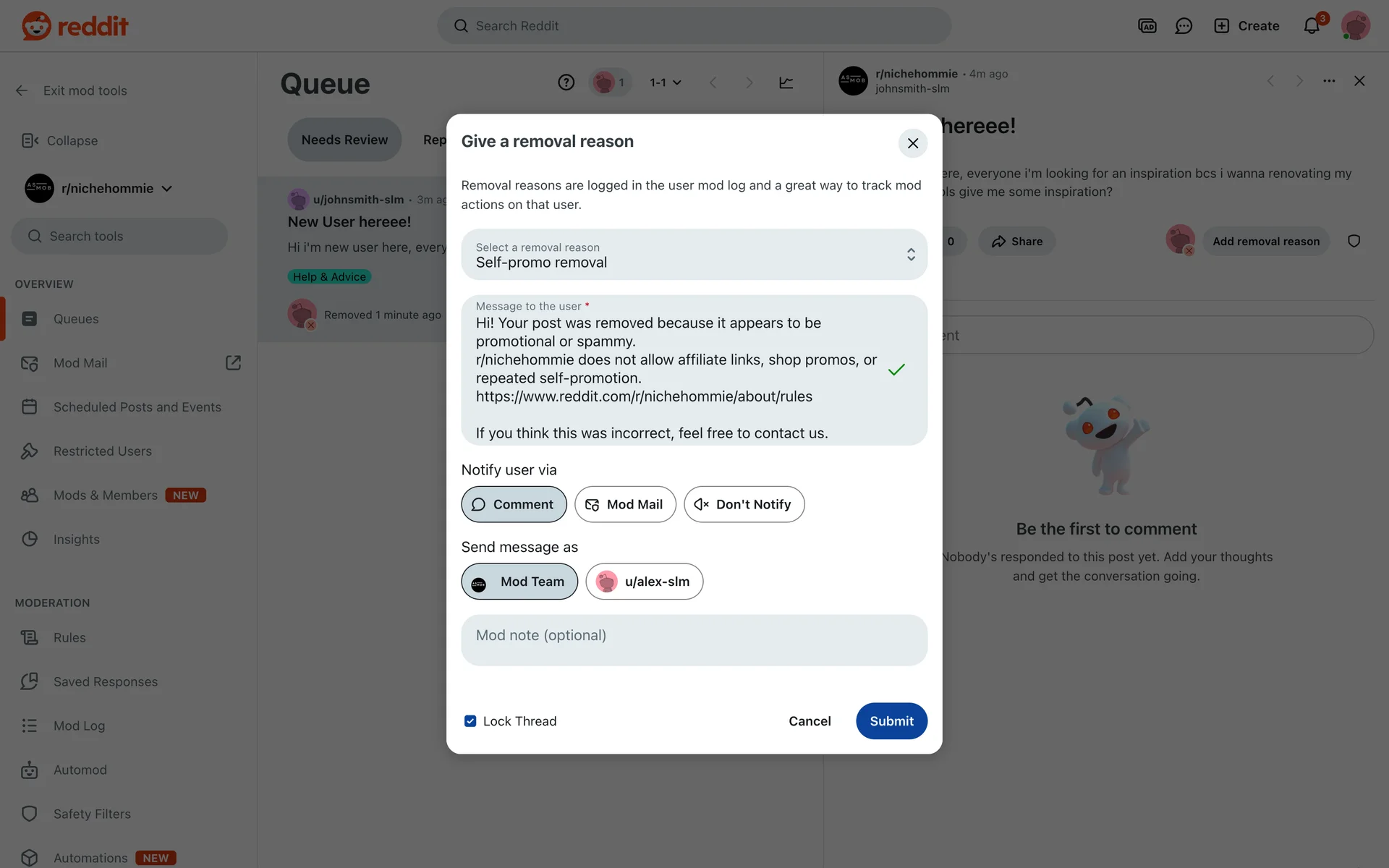Focus the Mod note optional field
This screenshot has width=1389, height=868.
click(694, 640)
